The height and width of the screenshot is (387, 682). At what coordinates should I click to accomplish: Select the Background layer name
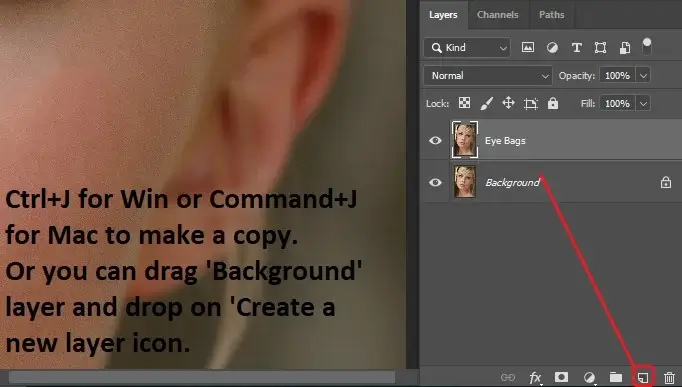[x=512, y=183]
